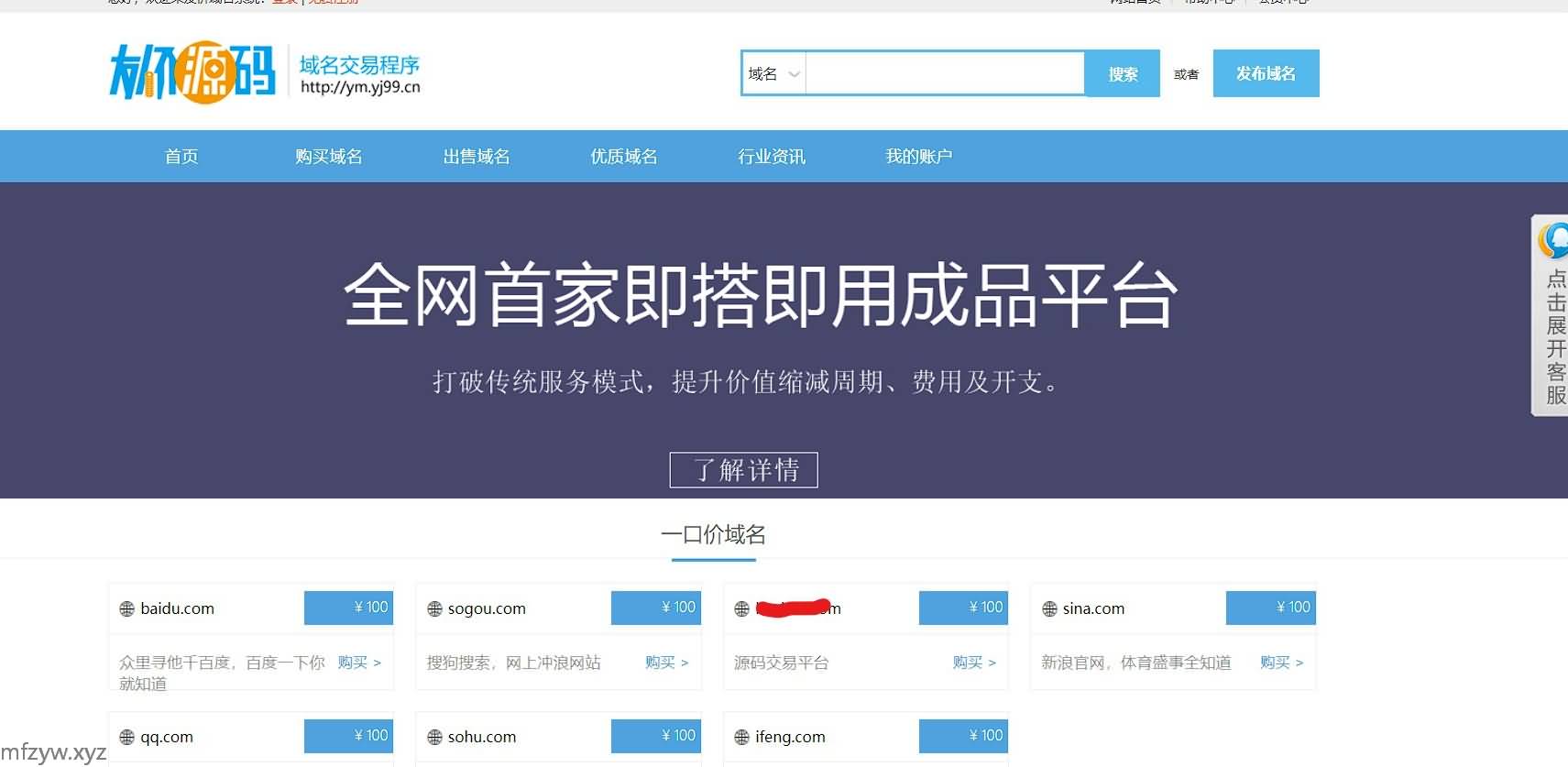The image size is (1568, 767).
Task: Click the 搜索 search button
Action: 1123,73
